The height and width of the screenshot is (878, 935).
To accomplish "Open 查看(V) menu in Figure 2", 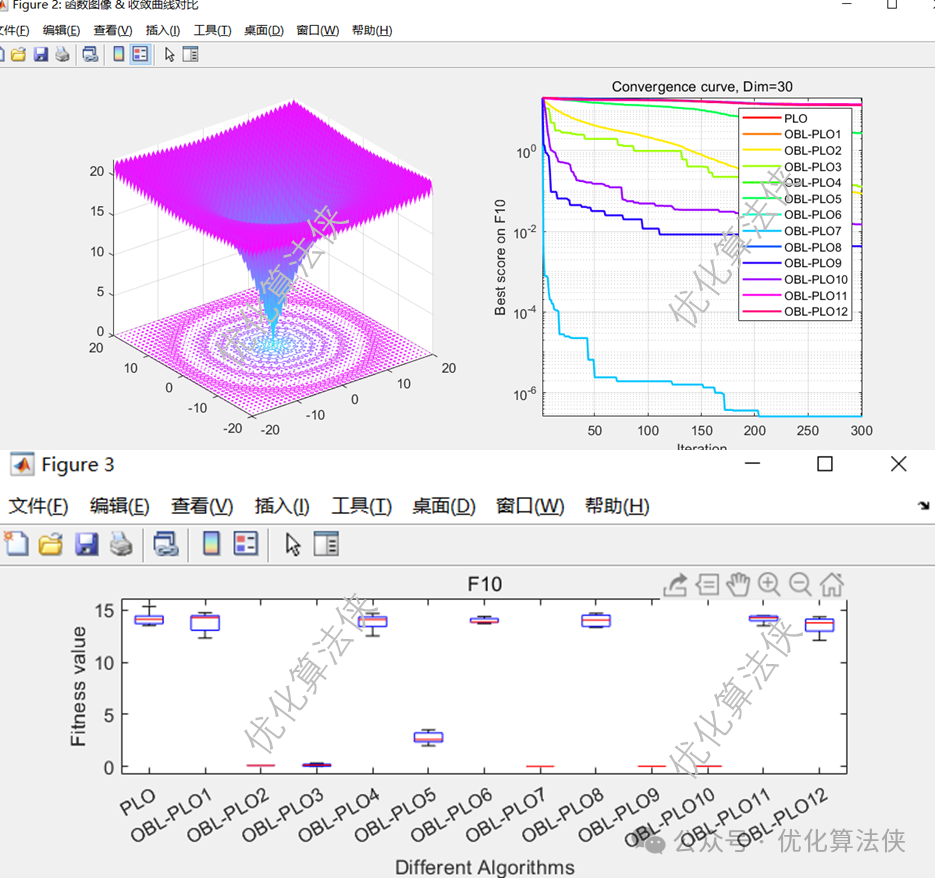I will coord(113,30).
